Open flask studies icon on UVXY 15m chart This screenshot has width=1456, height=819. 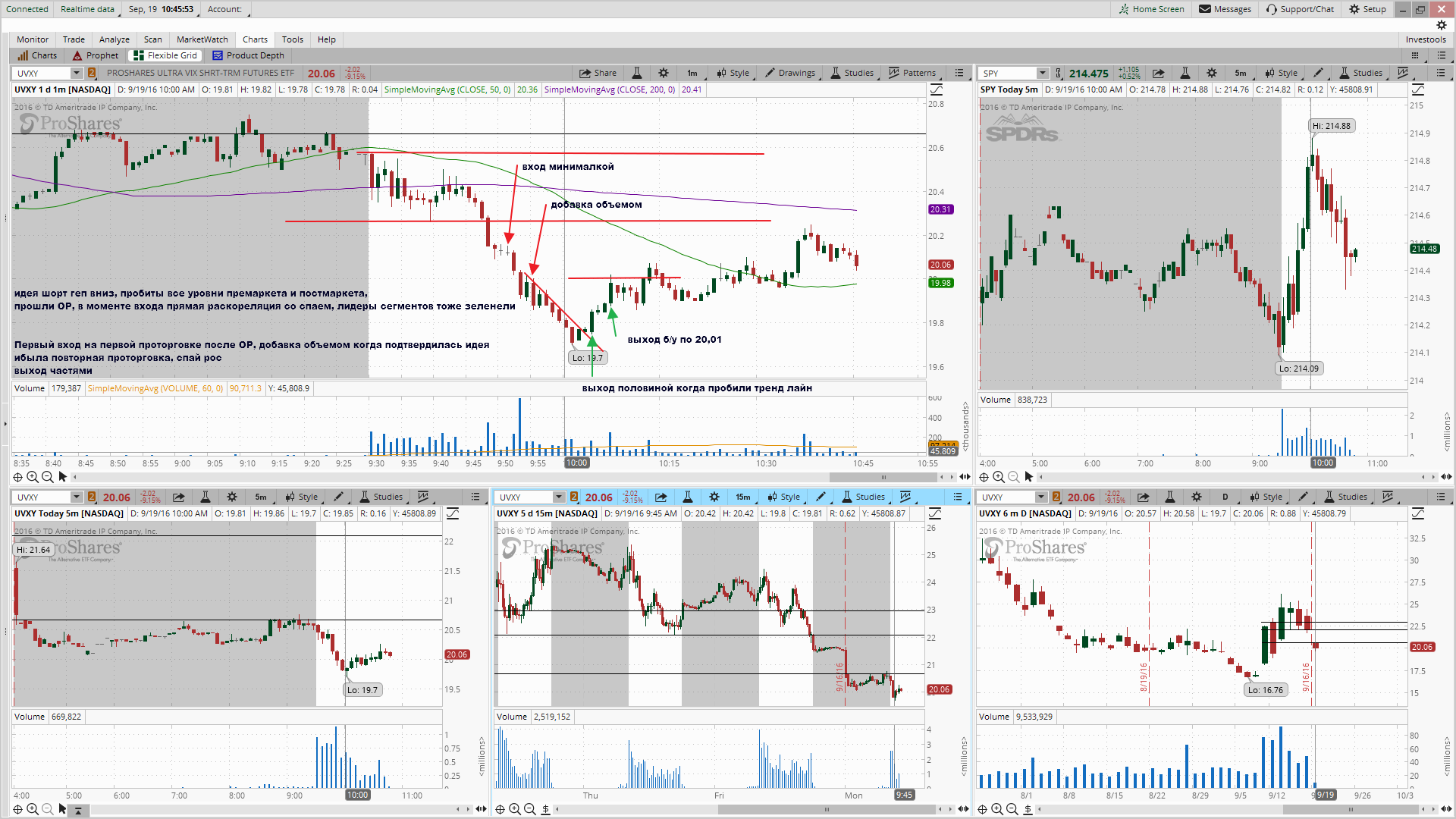coord(687,497)
